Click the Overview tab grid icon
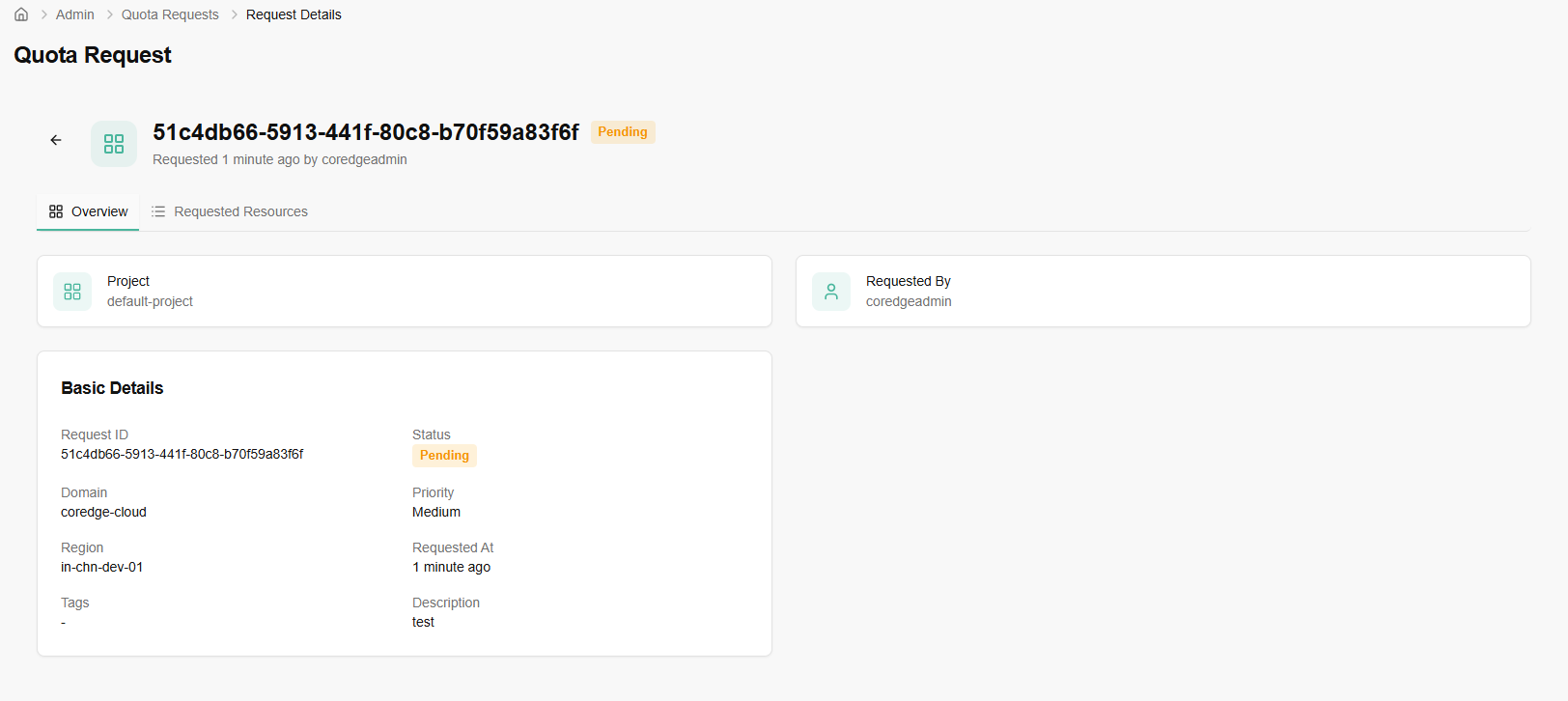Screen dimensions: 1568x701 point(56,211)
